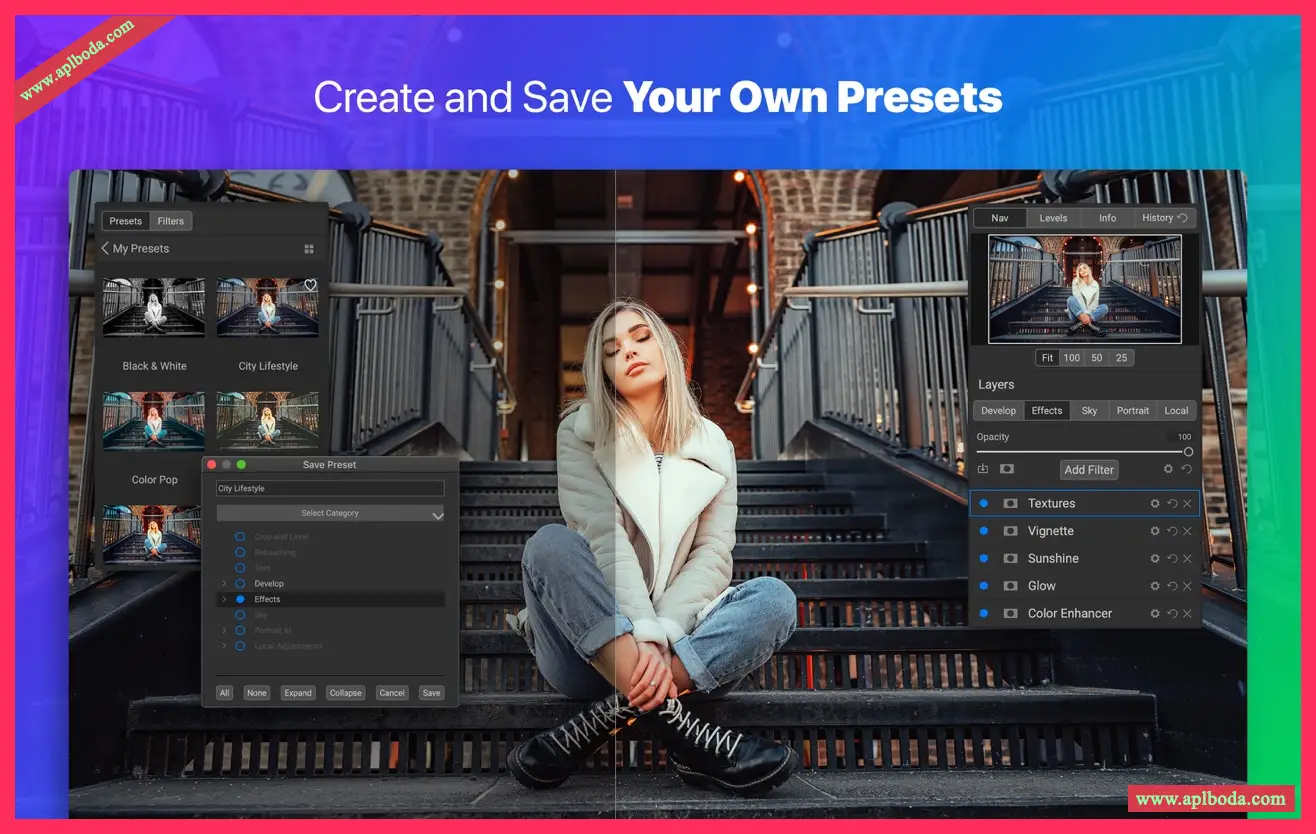Expand Develop item in preset dialog
Screen dimensions: 1316x834
pyautogui.click(x=224, y=583)
